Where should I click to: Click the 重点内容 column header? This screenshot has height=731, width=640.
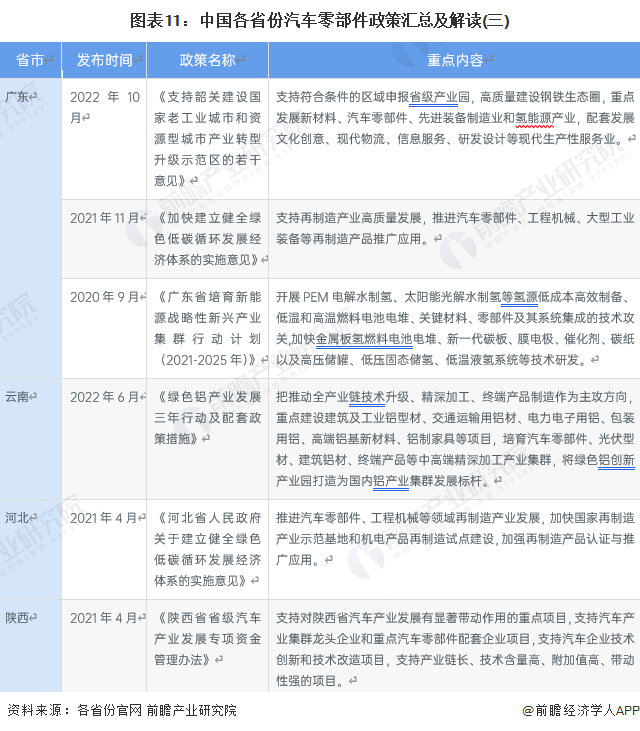[453, 60]
